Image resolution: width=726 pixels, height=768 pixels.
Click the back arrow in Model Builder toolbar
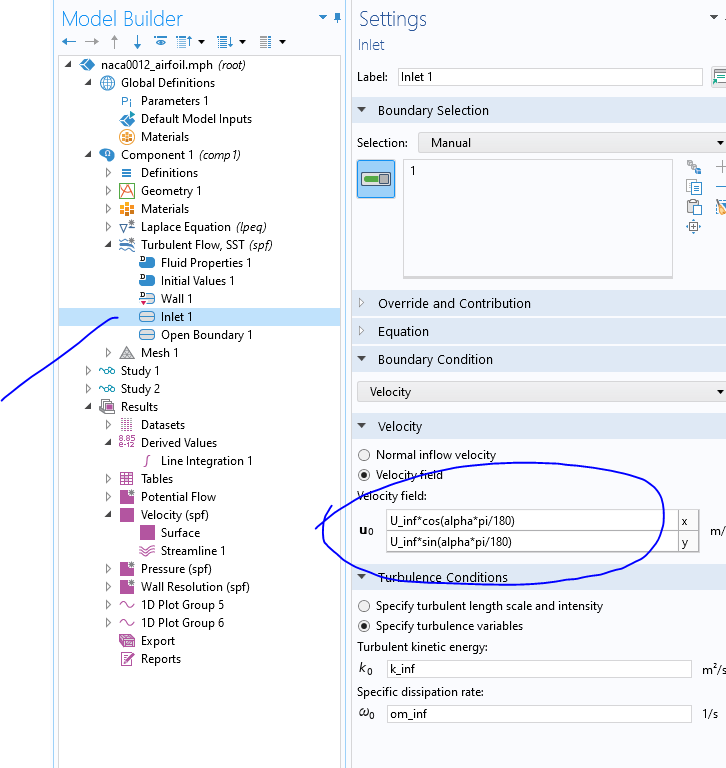(69, 42)
